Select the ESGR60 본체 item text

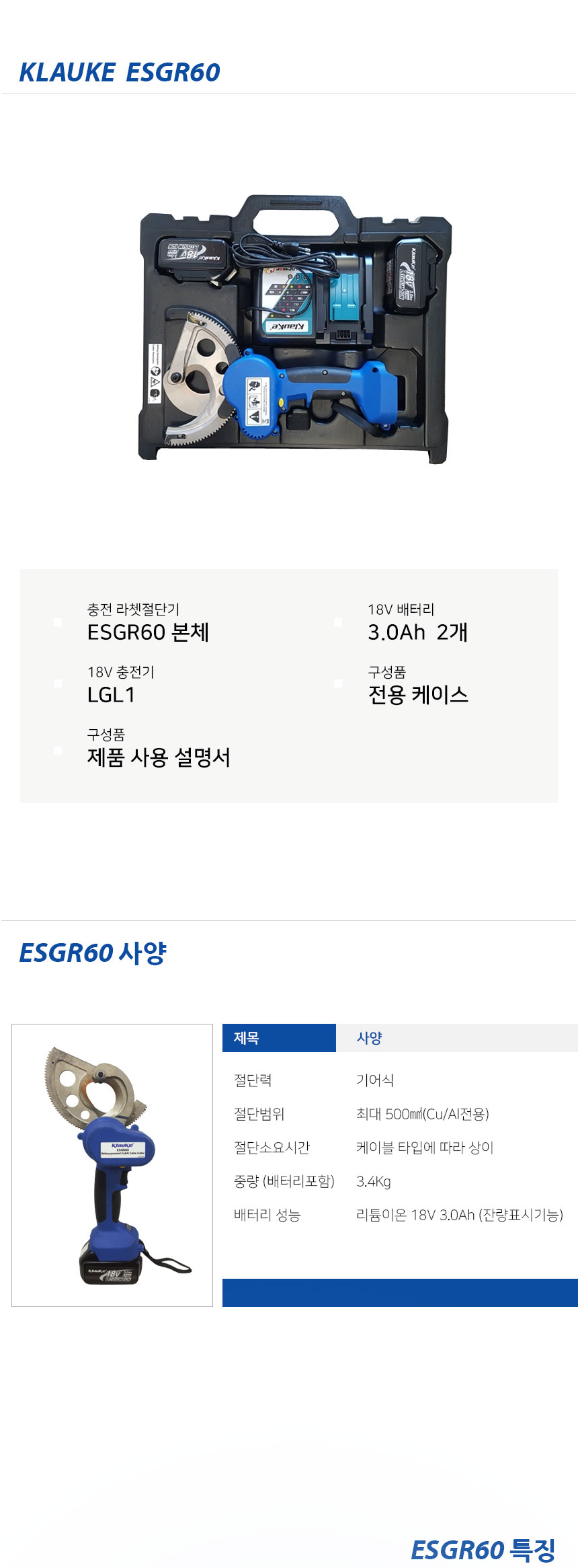(x=149, y=632)
